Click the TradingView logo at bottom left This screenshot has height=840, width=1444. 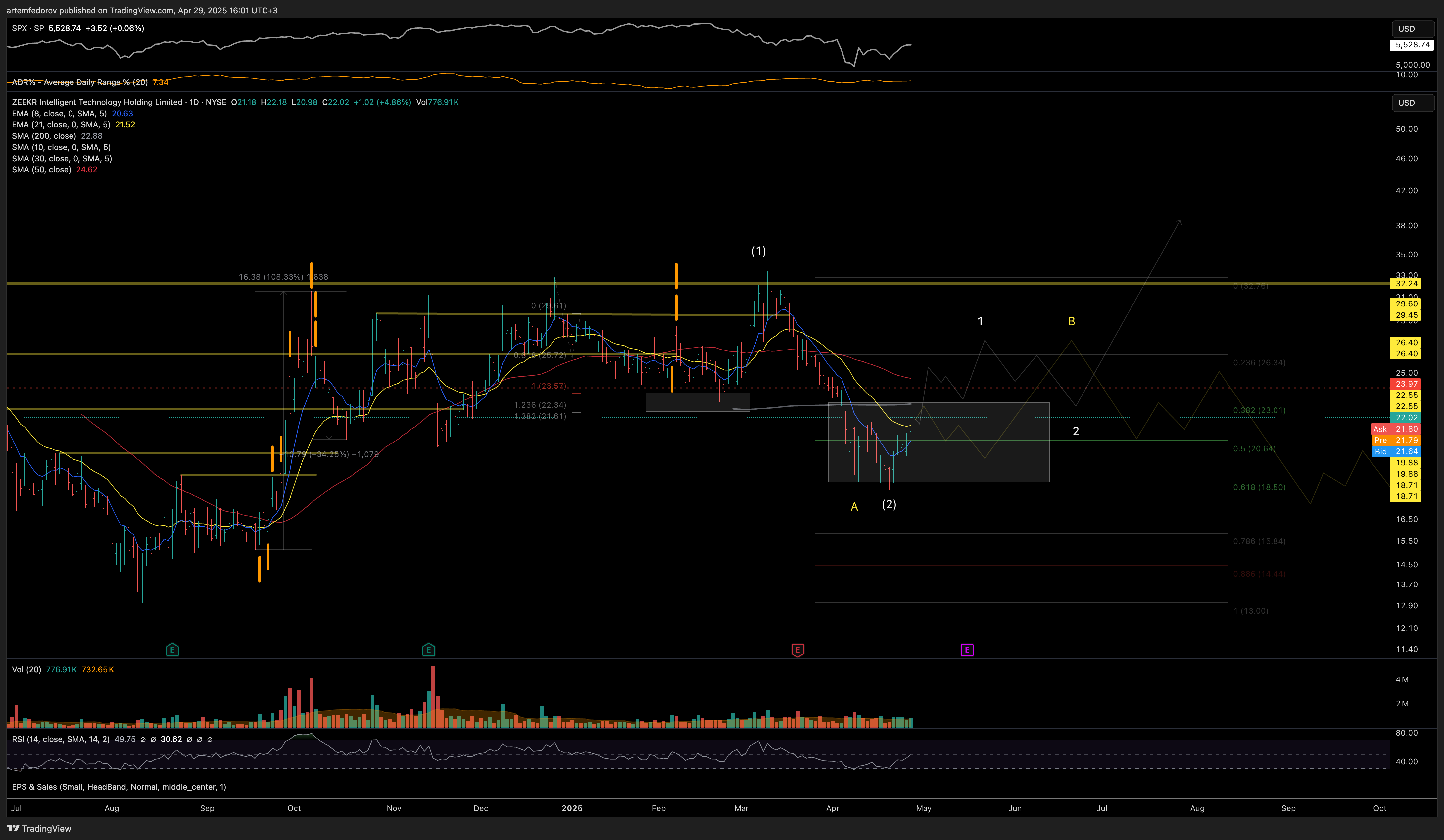pyautogui.click(x=38, y=828)
